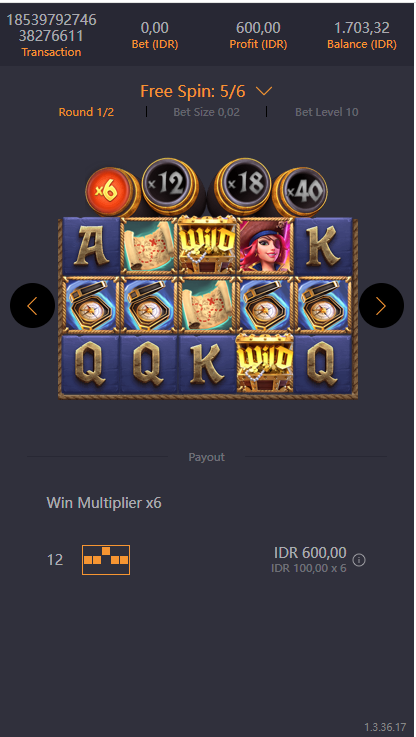Go to the previous spin with left arrow
The image size is (416, 737).
point(32,306)
